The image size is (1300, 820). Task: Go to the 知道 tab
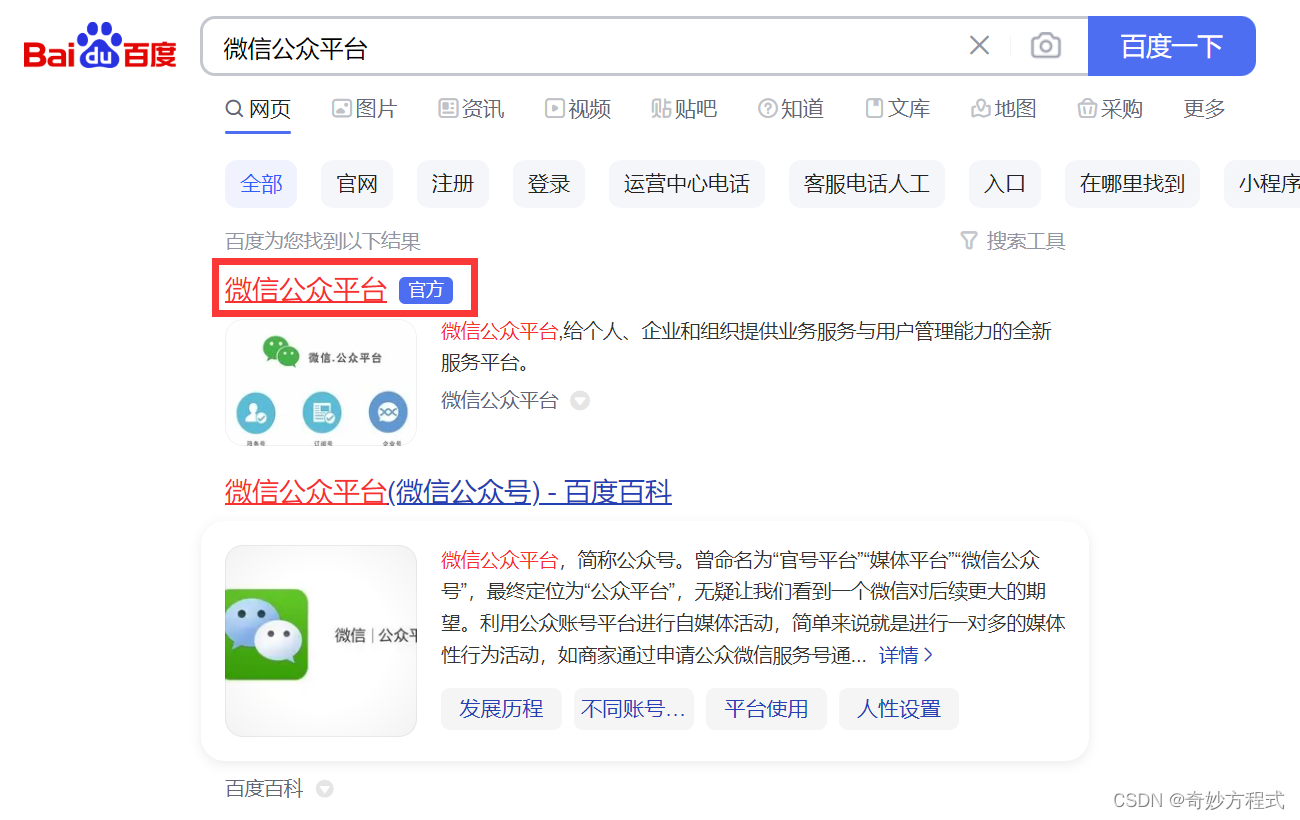pyautogui.click(x=791, y=109)
